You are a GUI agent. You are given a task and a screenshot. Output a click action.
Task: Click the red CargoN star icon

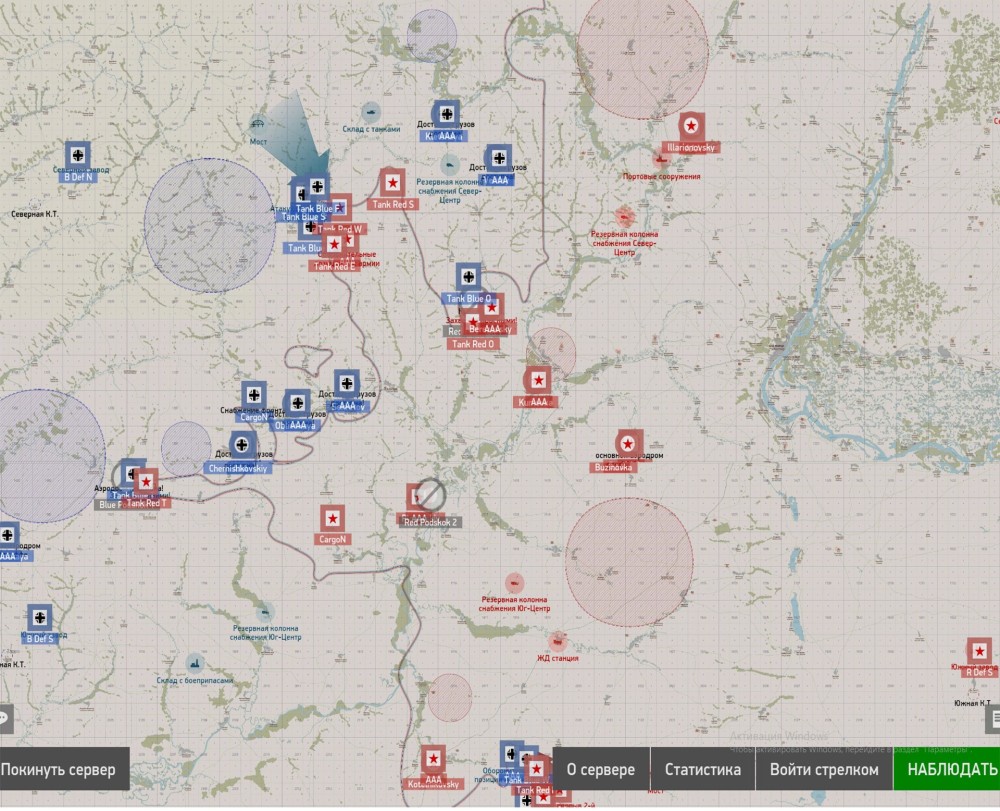(x=332, y=519)
